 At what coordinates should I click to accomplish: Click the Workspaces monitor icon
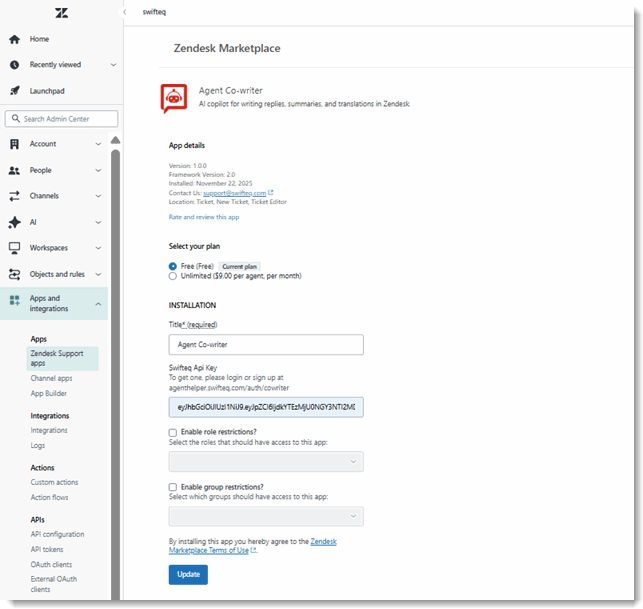tap(14, 248)
